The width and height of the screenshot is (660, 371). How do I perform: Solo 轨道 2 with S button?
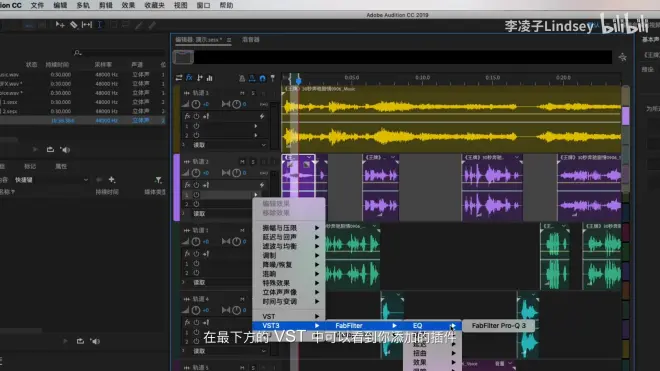pos(253,162)
